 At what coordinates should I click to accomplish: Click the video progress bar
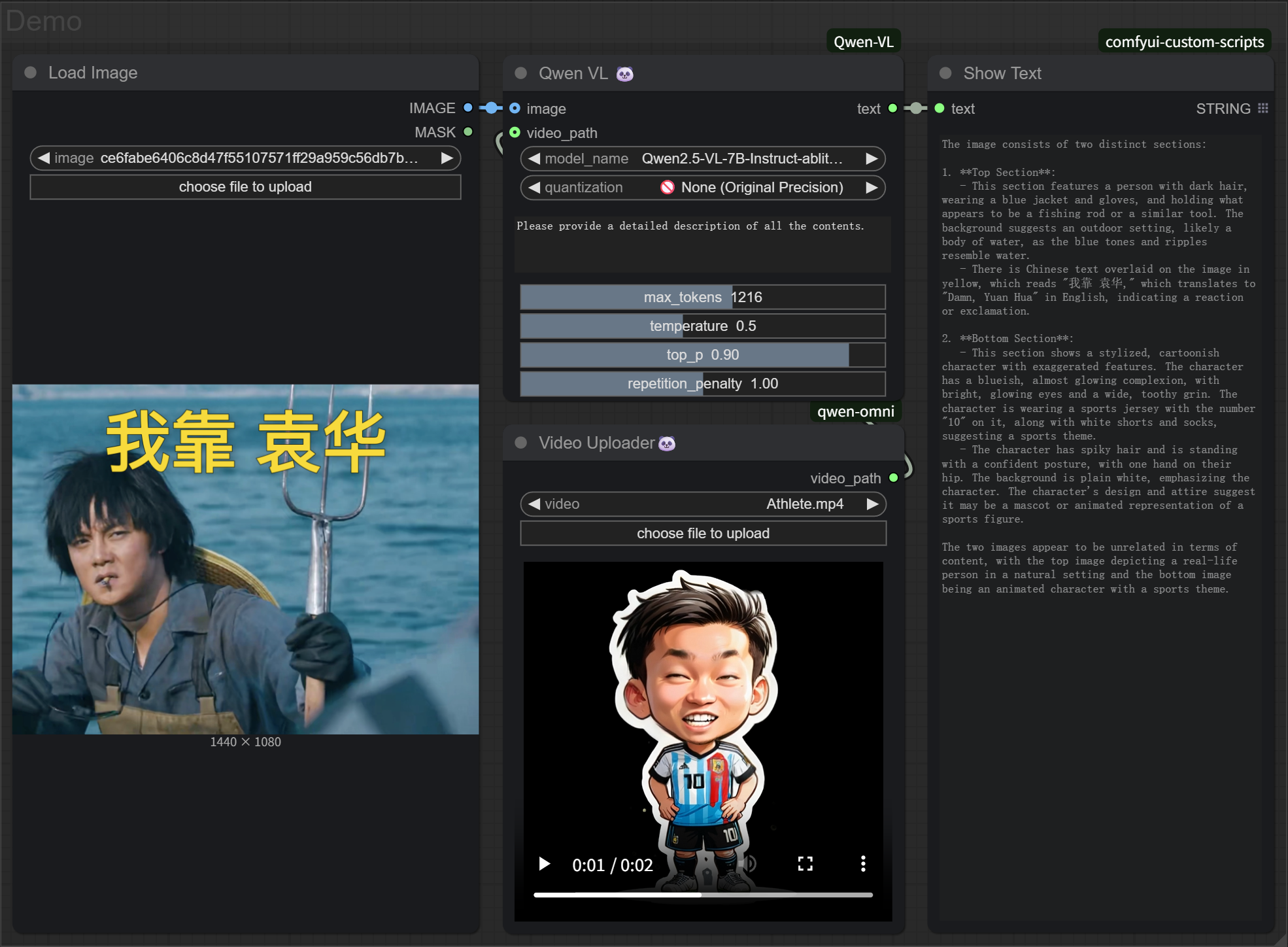point(703,895)
